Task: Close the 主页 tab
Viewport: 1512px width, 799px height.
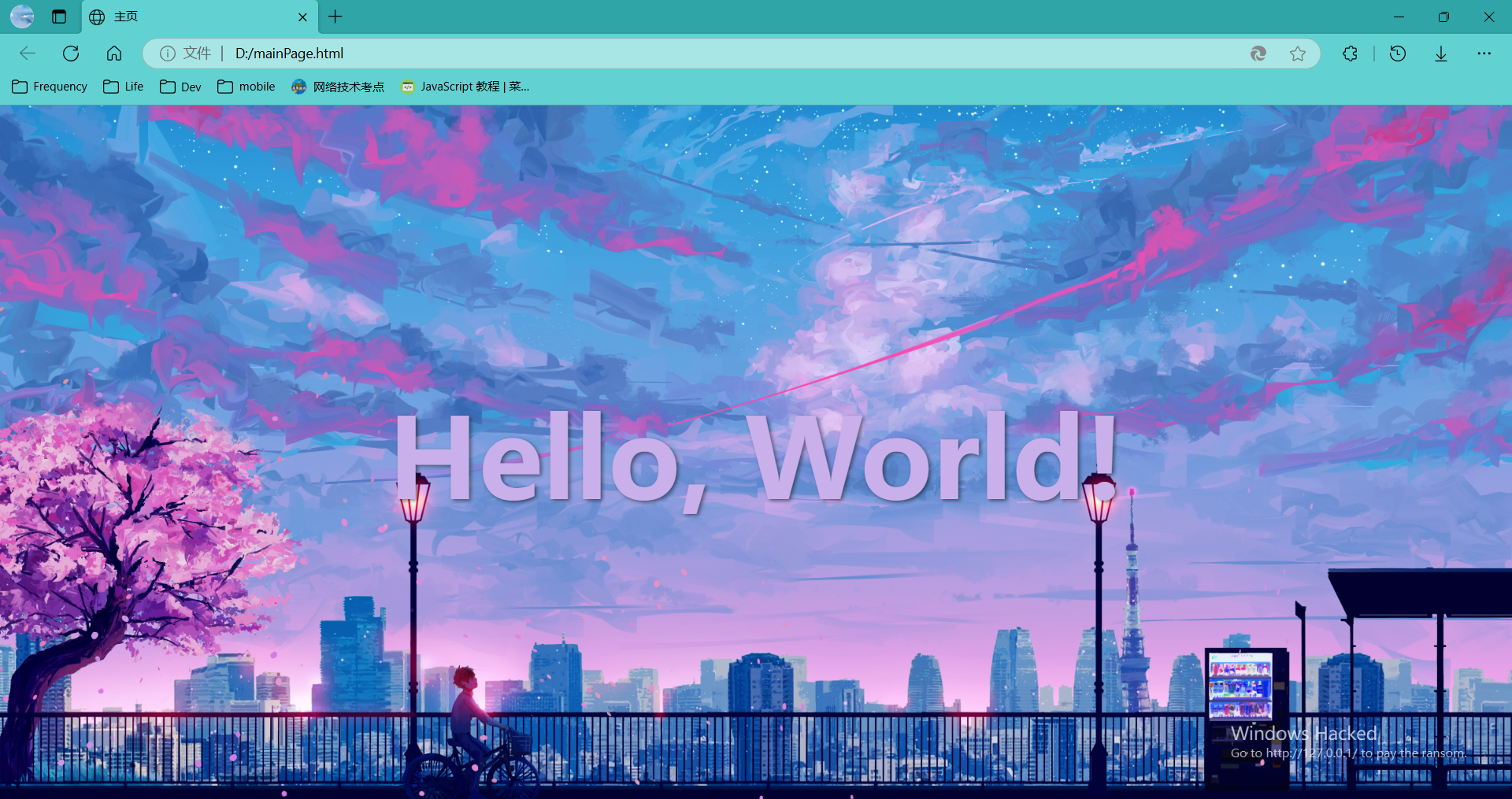Action: tap(302, 17)
